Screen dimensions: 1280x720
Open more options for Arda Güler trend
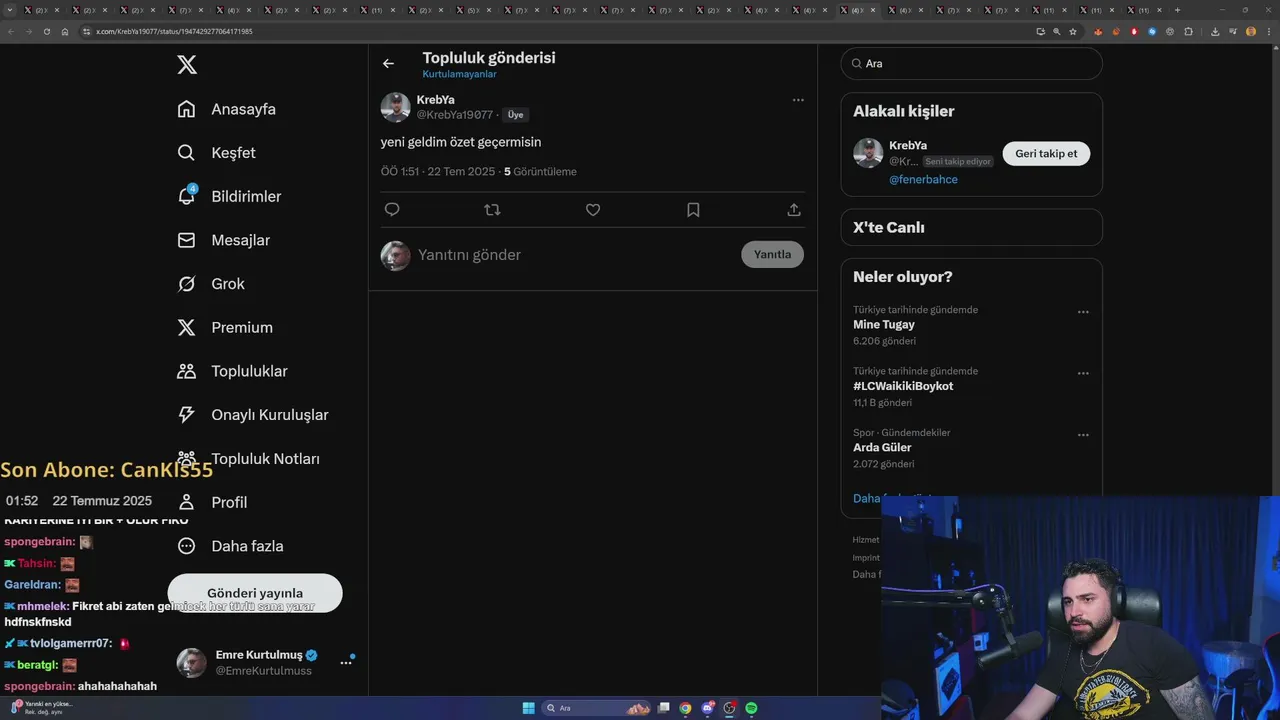point(1083,436)
